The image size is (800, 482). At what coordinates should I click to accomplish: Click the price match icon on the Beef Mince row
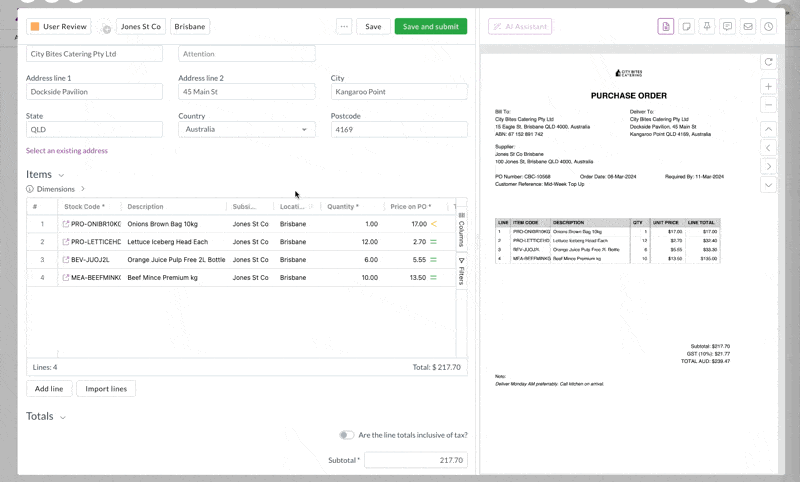(434, 277)
